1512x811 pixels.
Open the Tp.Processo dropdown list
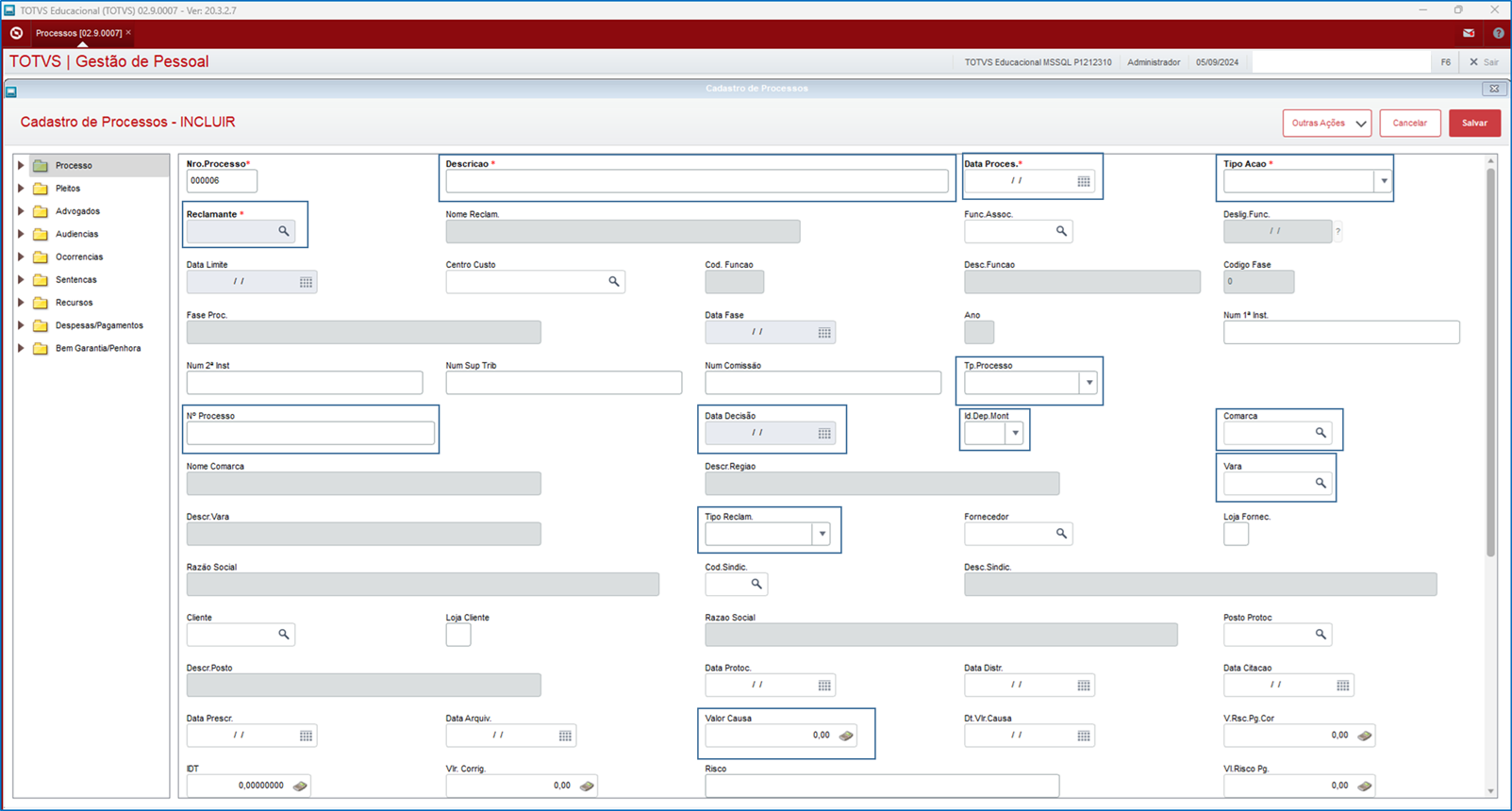coord(1089,383)
